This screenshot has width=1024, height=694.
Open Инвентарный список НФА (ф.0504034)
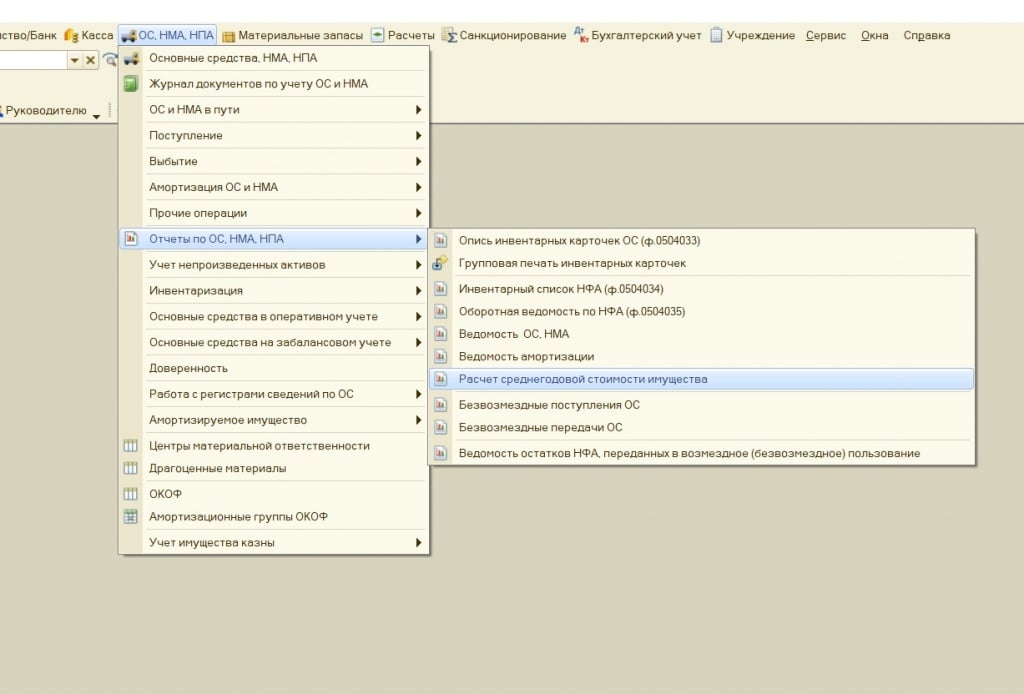(x=560, y=289)
